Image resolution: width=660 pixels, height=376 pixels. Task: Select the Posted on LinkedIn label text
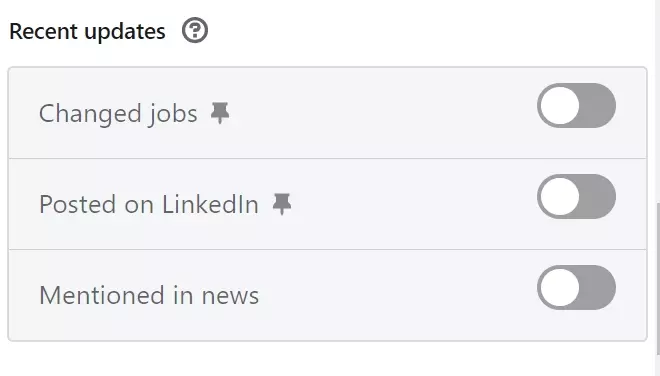149,205
